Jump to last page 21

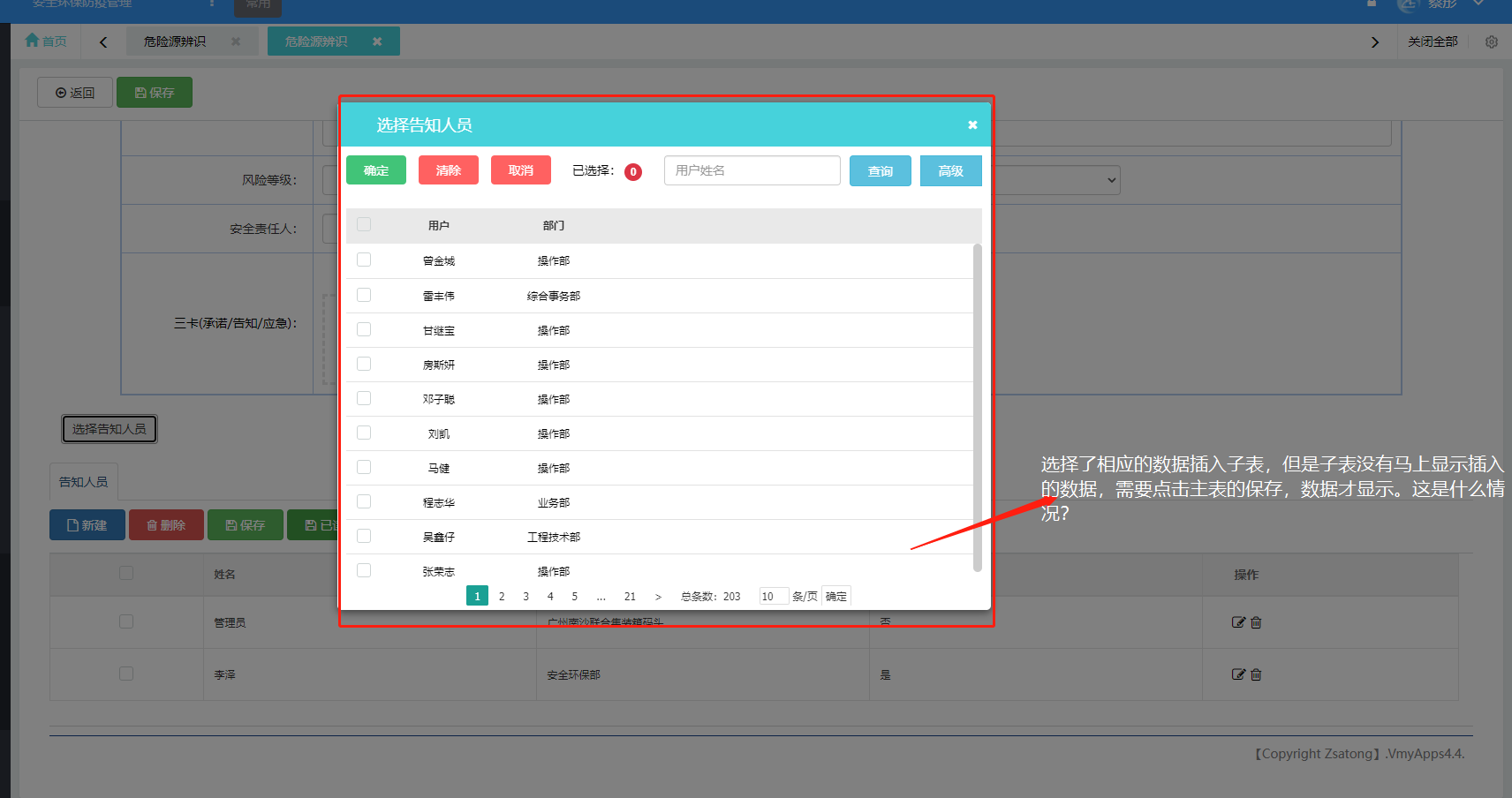[x=630, y=596]
